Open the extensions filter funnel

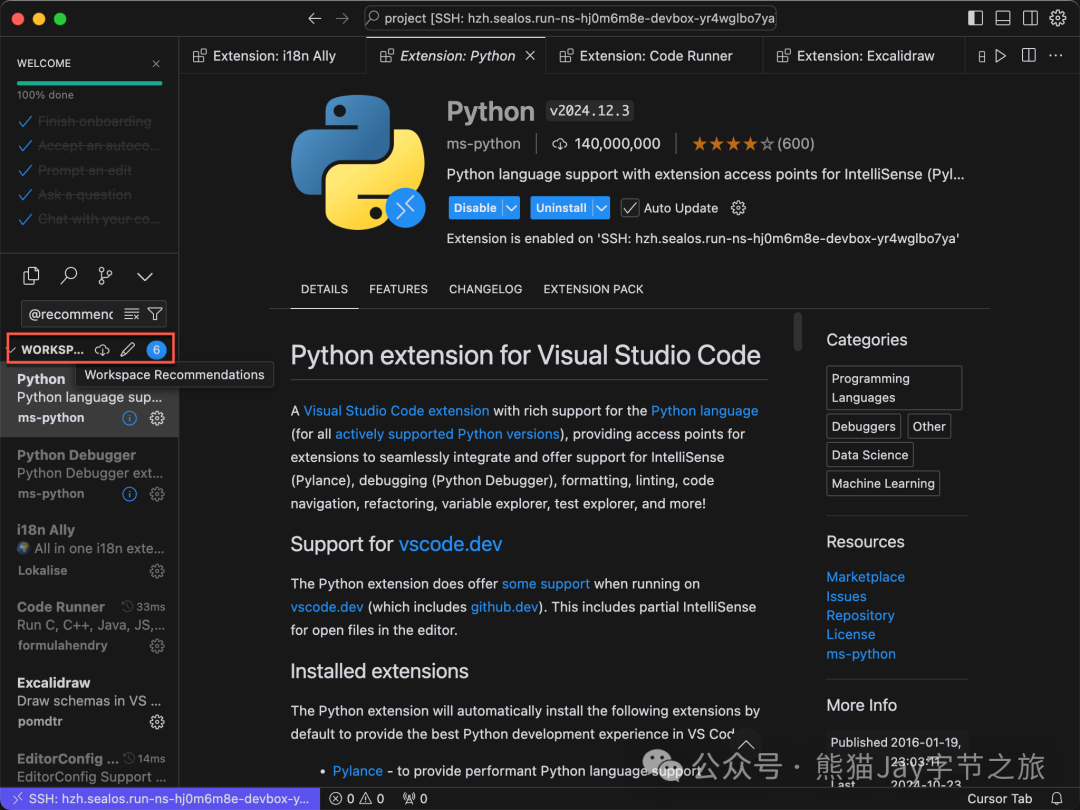pyautogui.click(x=155, y=314)
